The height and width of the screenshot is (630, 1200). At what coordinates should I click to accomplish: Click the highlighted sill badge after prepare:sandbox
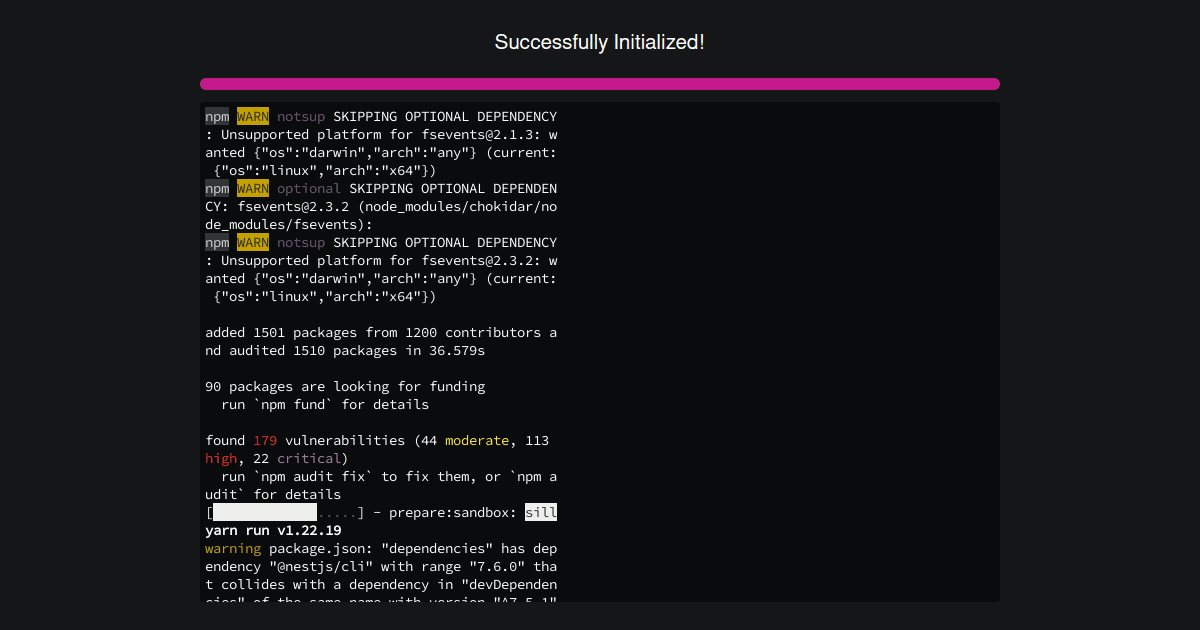(x=542, y=512)
